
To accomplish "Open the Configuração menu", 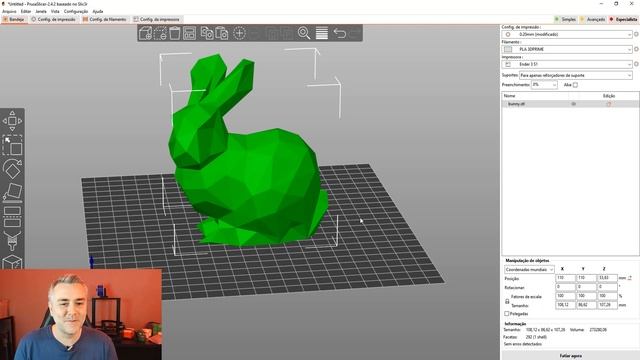I will [x=76, y=11].
